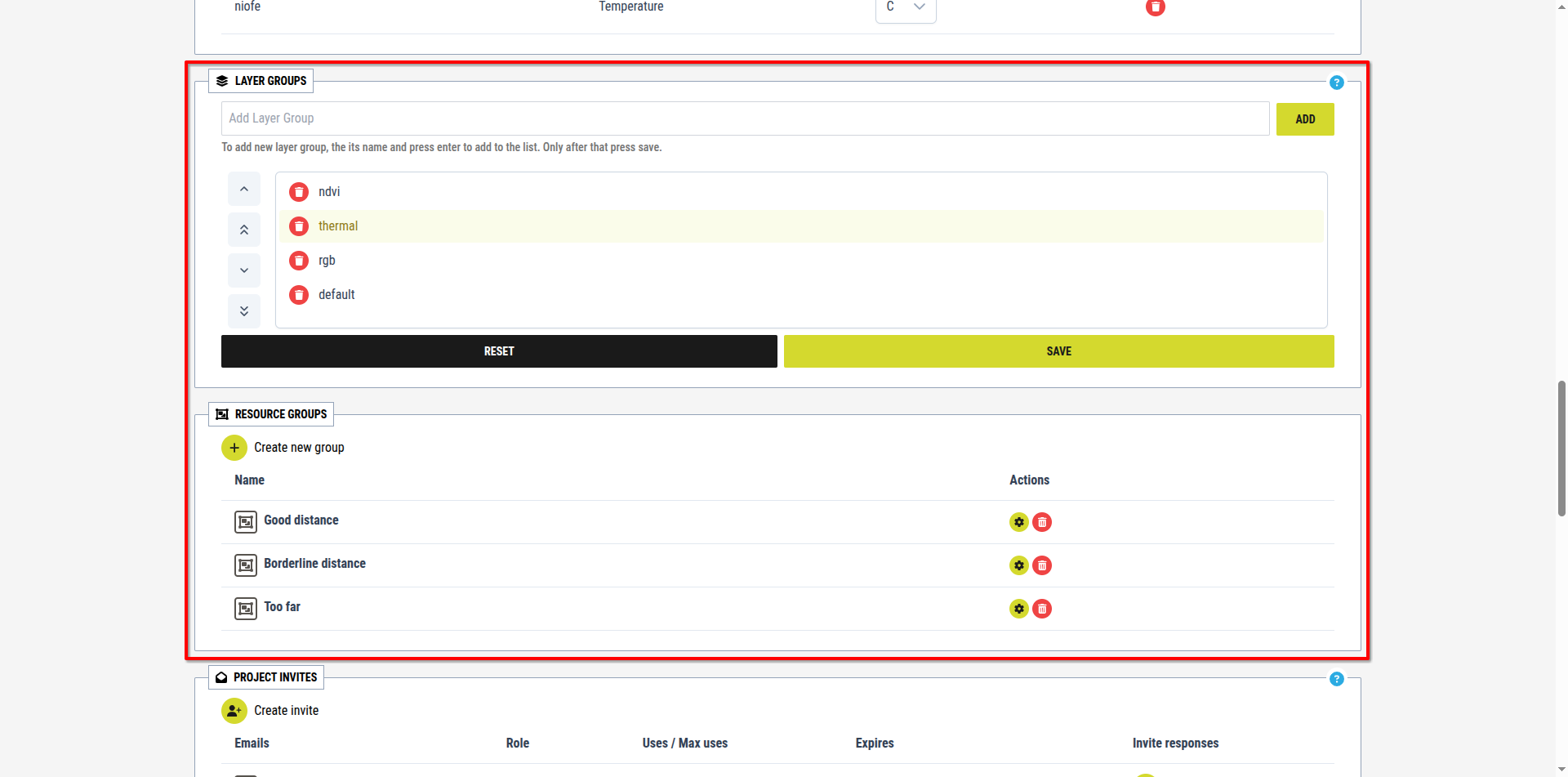Delete the Good distance group
The height and width of the screenshot is (777, 1568).
tap(1042, 522)
